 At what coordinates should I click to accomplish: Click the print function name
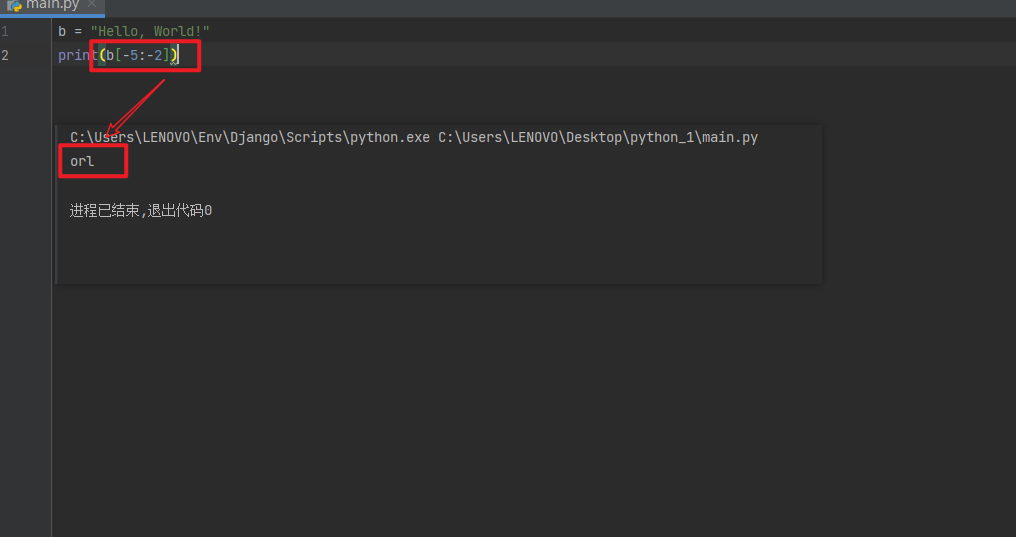pyautogui.click(x=77, y=55)
